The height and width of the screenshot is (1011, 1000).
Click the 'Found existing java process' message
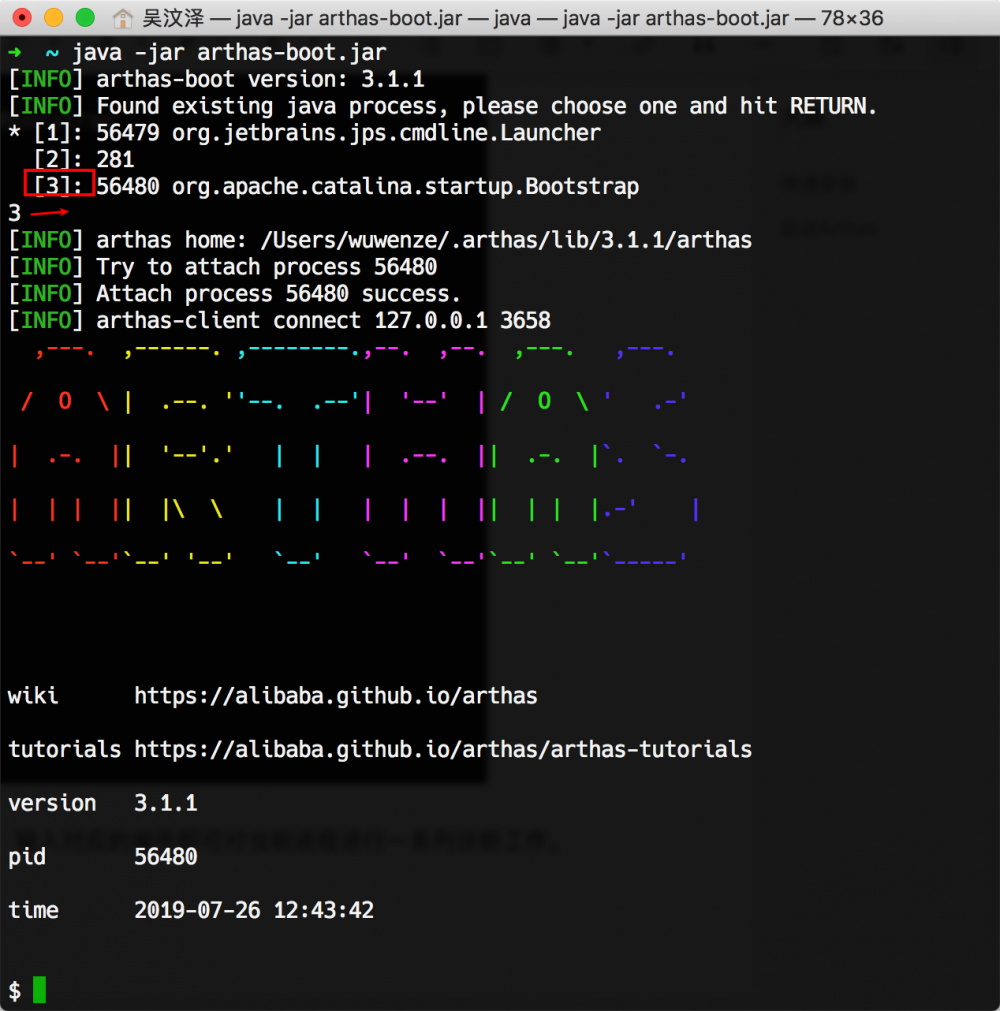point(443,106)
